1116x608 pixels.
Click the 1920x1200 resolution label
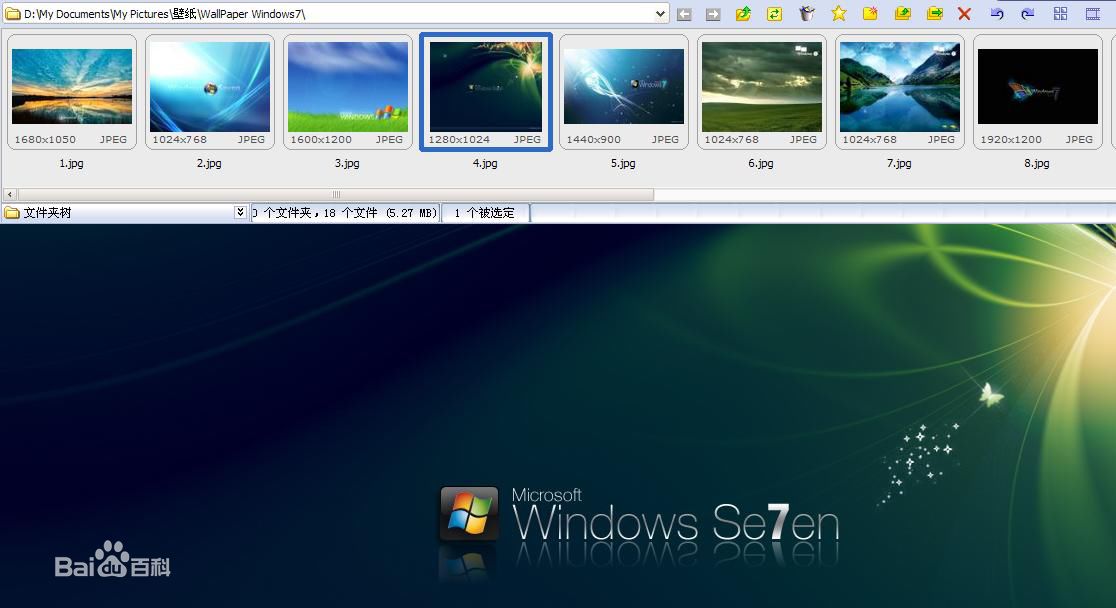tap(1011, 140)
